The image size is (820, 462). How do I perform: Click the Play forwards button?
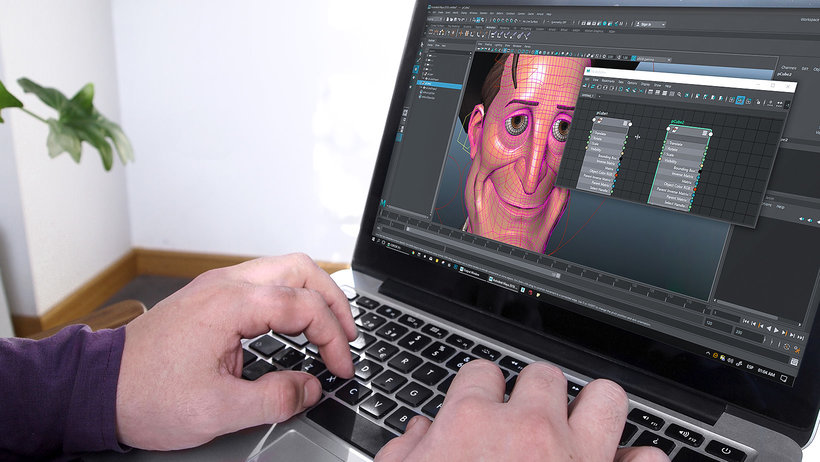(776, 330)
